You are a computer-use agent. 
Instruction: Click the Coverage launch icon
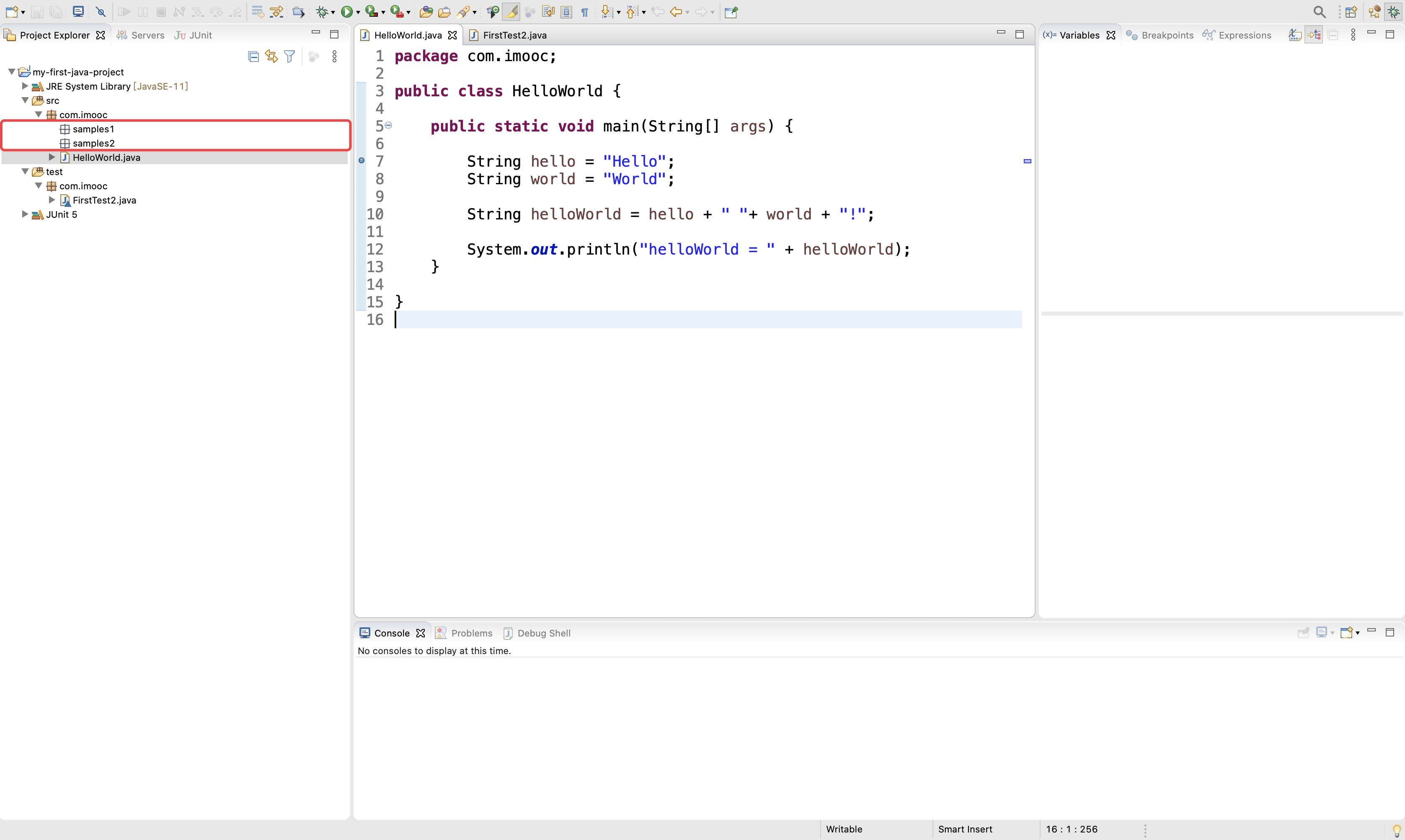coord(371,12)
